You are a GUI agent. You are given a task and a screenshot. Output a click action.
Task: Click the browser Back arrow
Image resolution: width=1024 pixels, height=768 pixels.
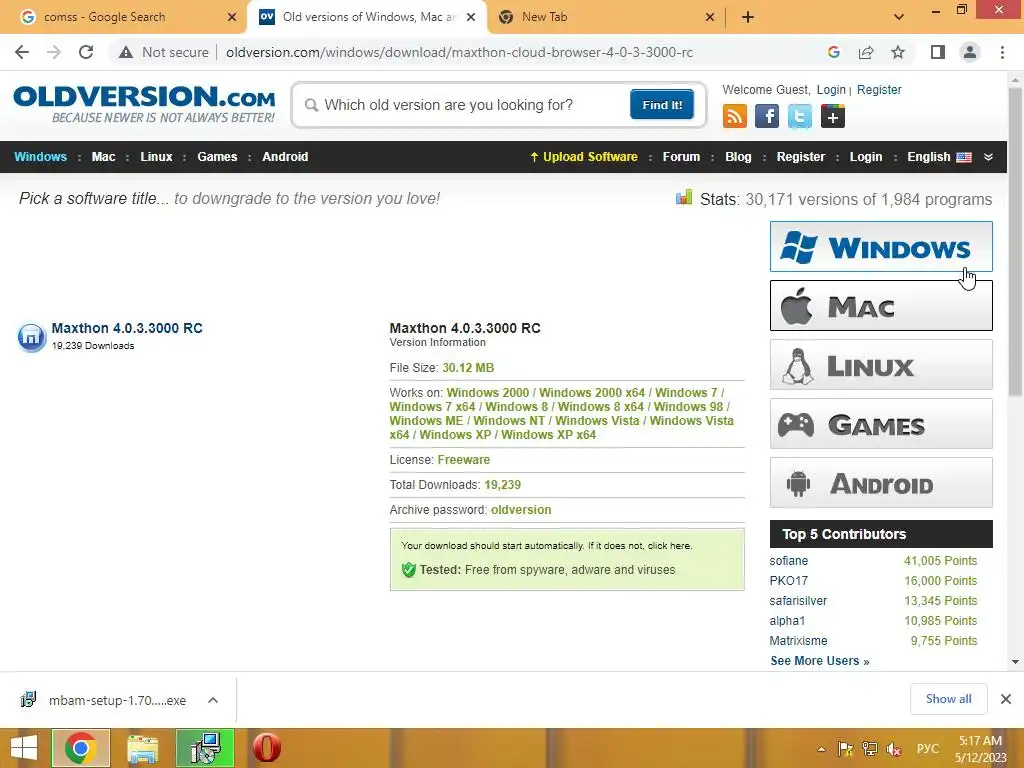tap(22, 52)
